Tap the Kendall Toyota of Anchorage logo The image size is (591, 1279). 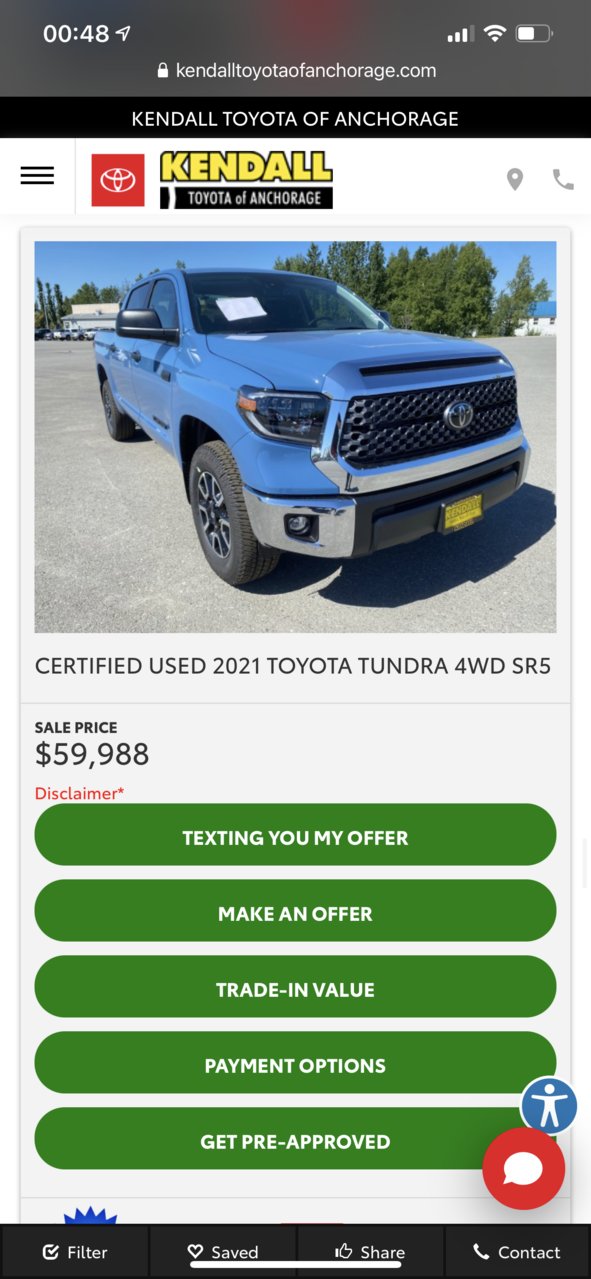coord(246,180)
